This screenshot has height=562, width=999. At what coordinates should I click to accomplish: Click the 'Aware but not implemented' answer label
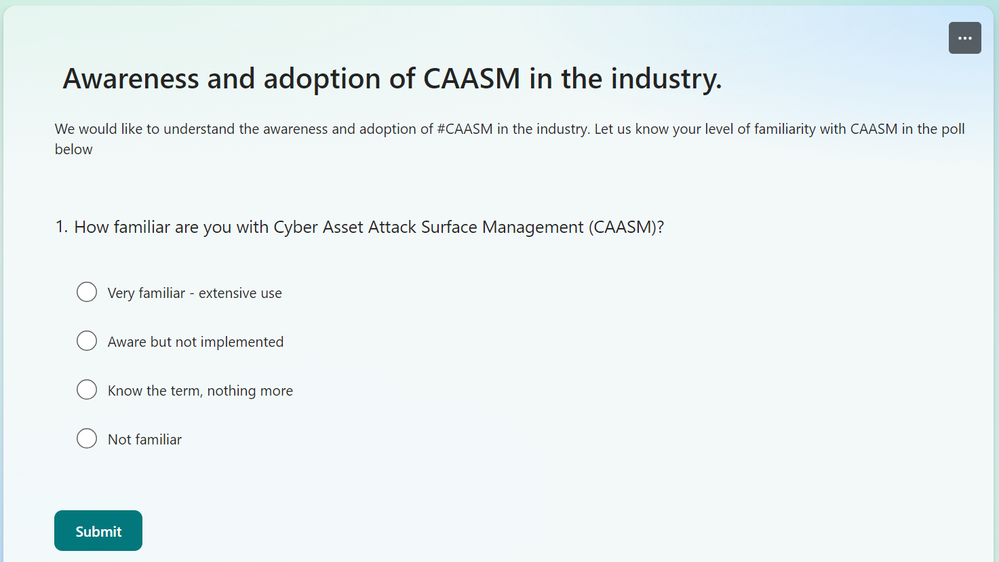click(x=195, y=342)
